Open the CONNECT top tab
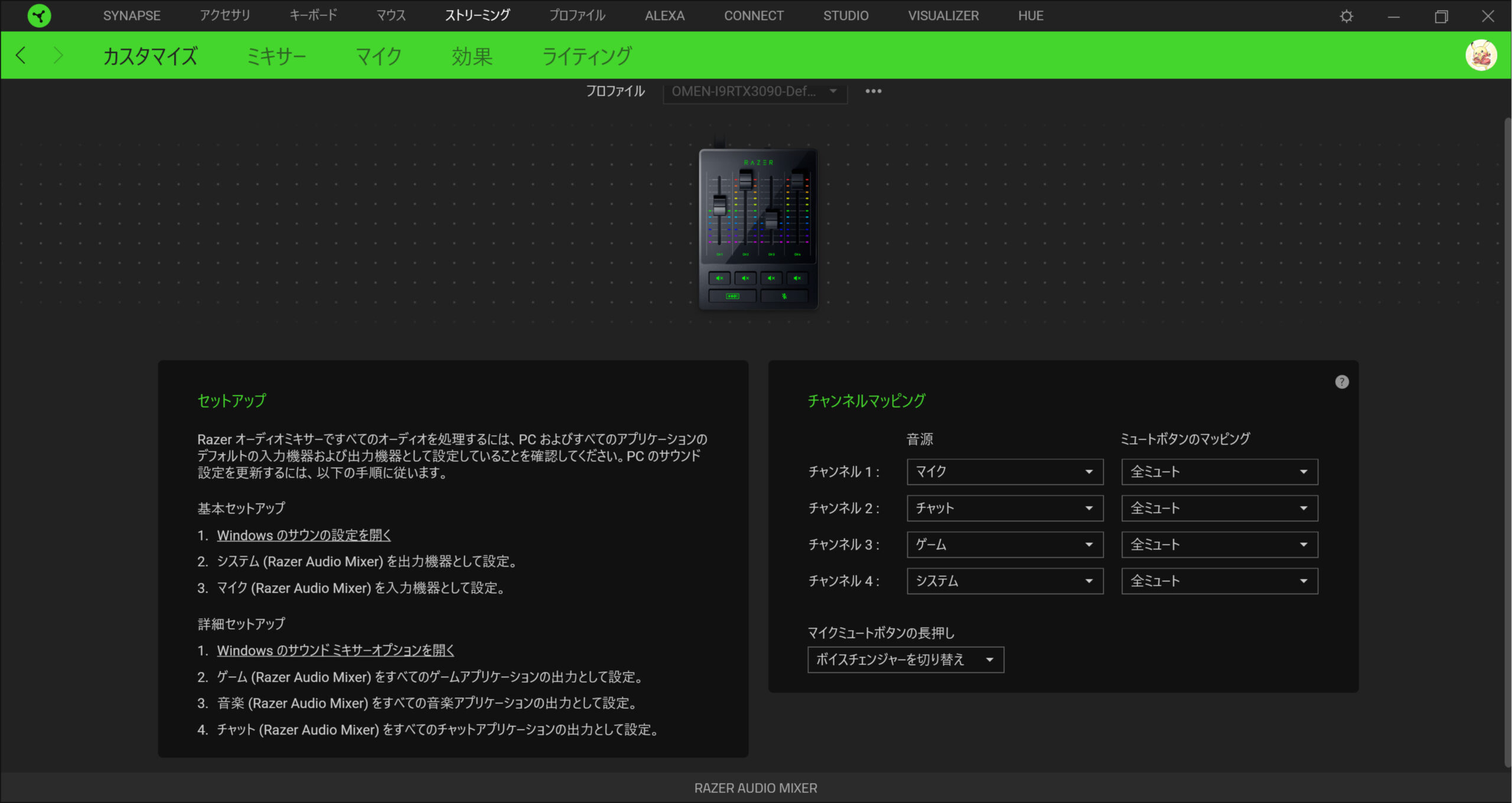Viewport: 1512px width, 803px height. point(754,16)
